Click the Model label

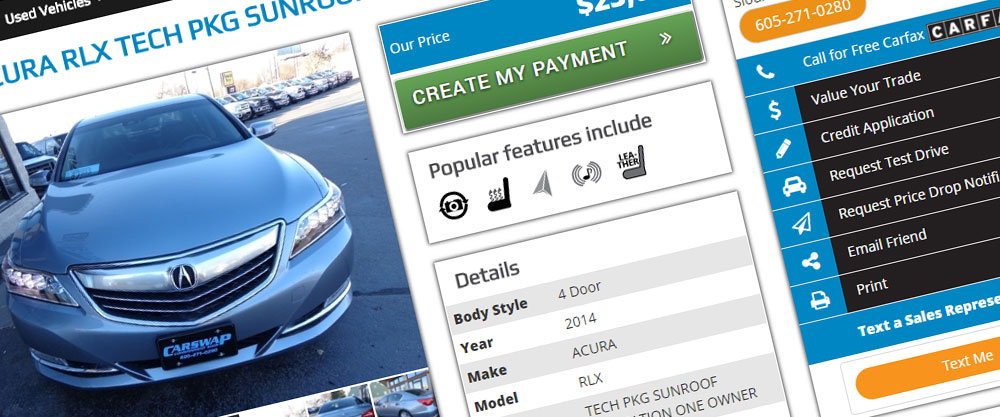(497, 402)
